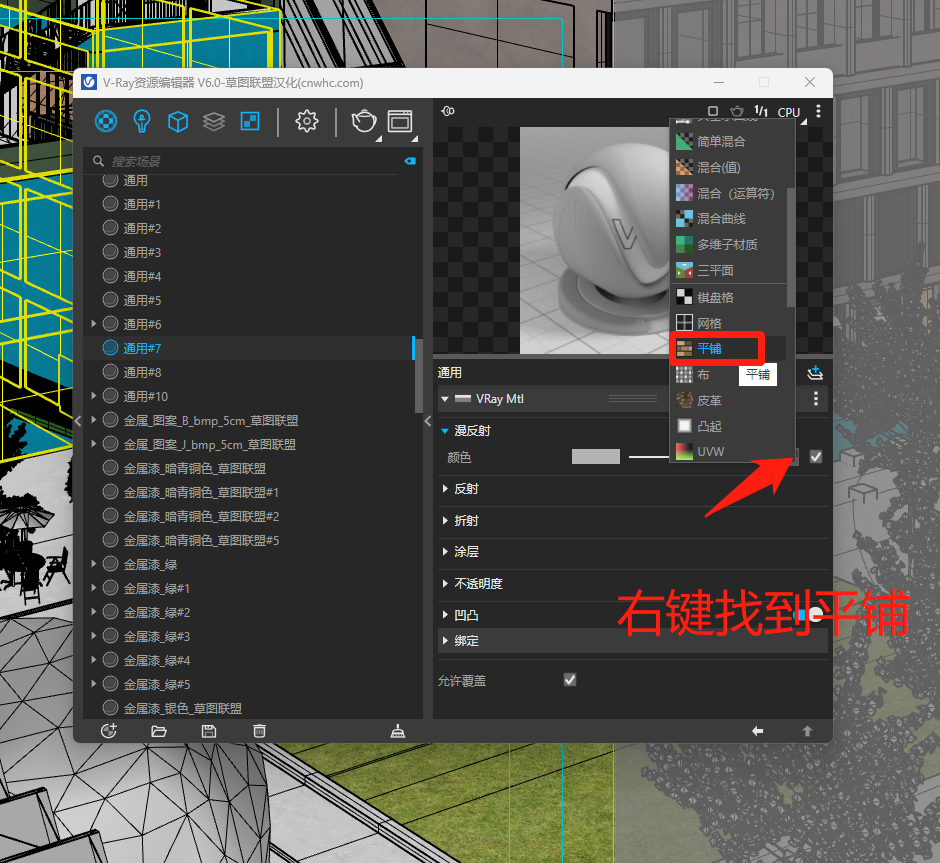Expand 金属漆_绿 material arrow
Image resolution: width=940 pixels, height=863 pixels.
tap(94, 564)
